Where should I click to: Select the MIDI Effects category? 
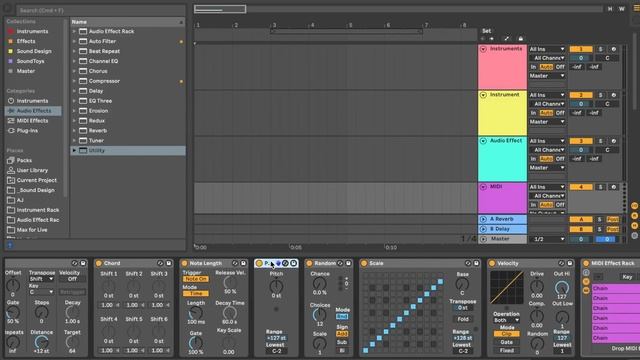(x=32, y=121)
